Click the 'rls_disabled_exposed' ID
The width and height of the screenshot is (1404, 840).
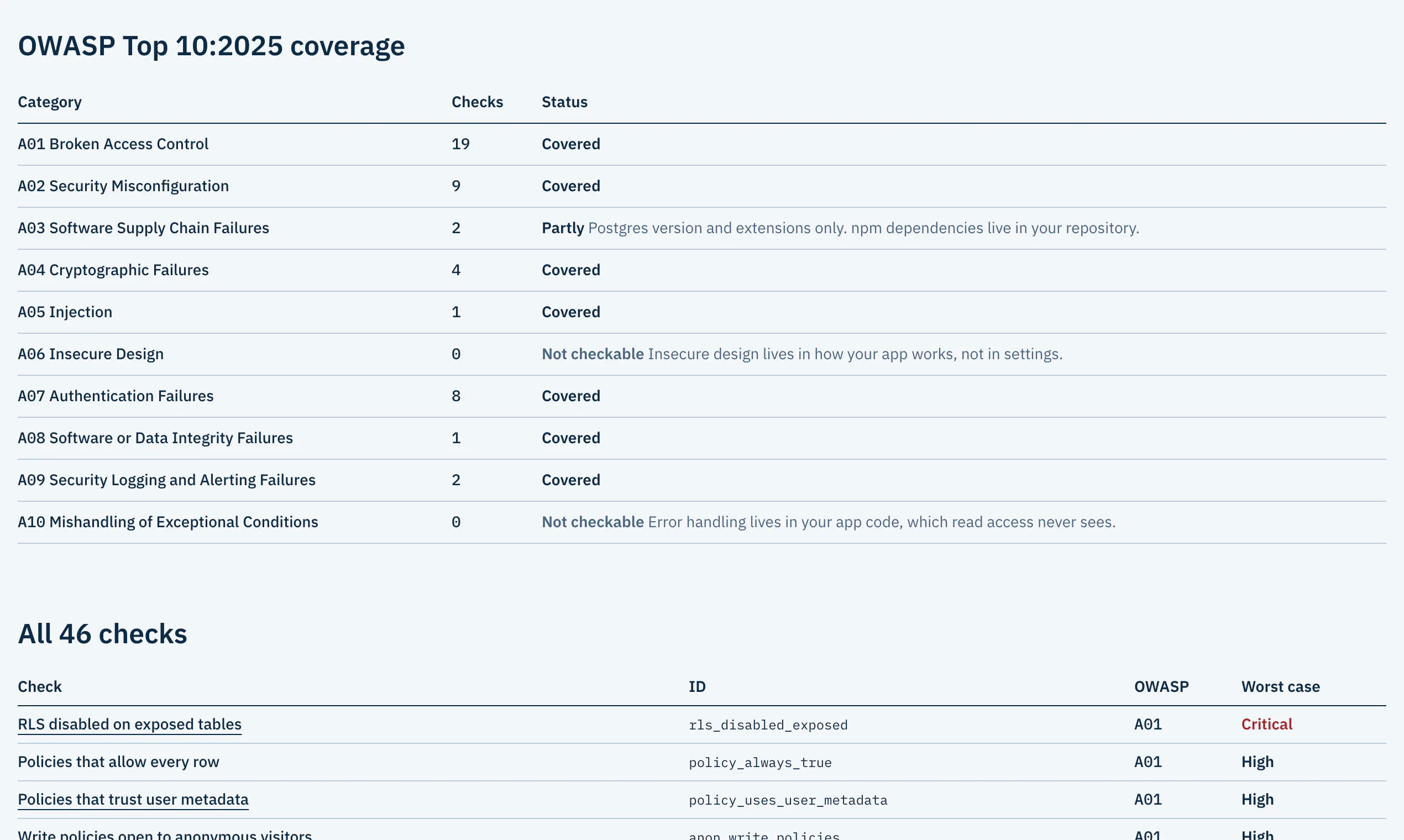[x=768, y=725]
